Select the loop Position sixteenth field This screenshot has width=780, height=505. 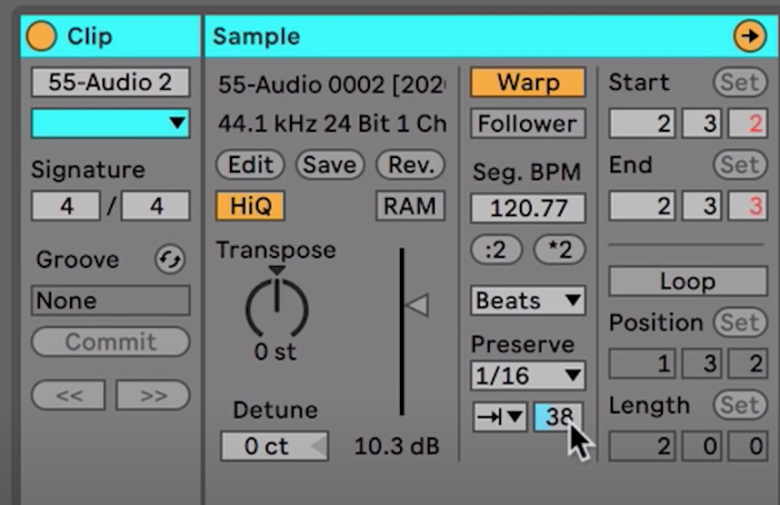[748, 364]
